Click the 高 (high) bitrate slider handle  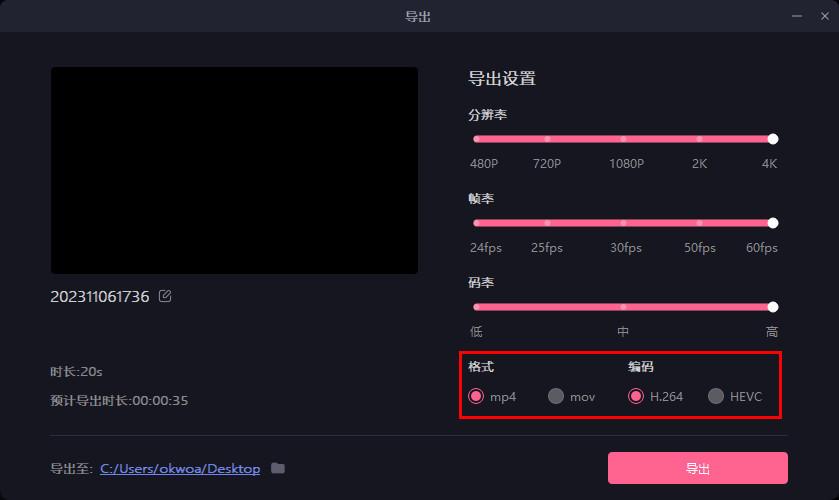point(773,307)
